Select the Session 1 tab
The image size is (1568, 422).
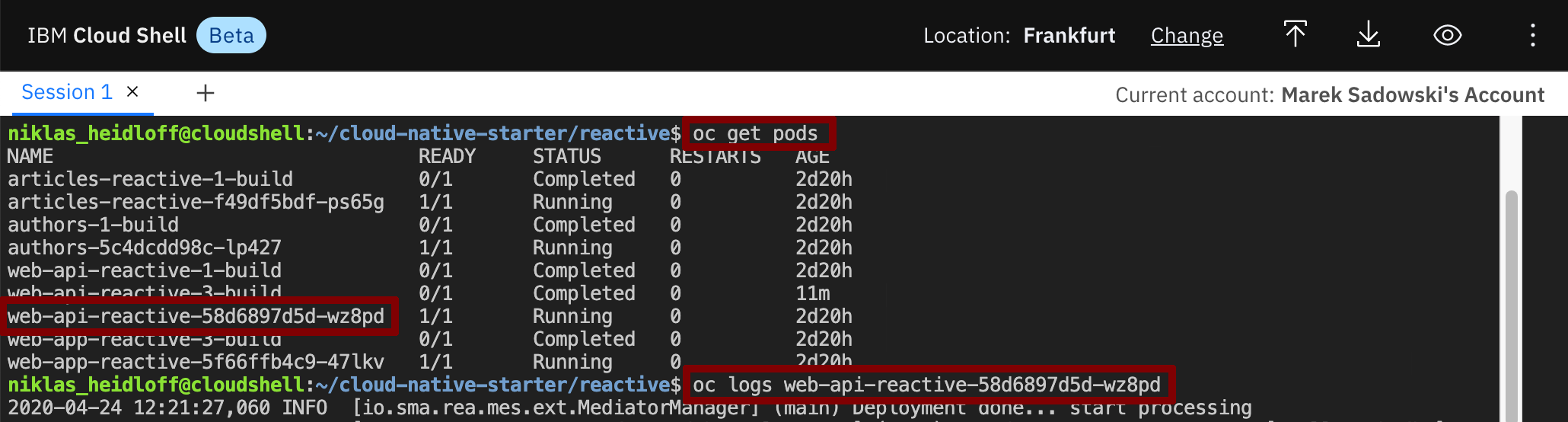pyautogui.click(x=67, y=92)
